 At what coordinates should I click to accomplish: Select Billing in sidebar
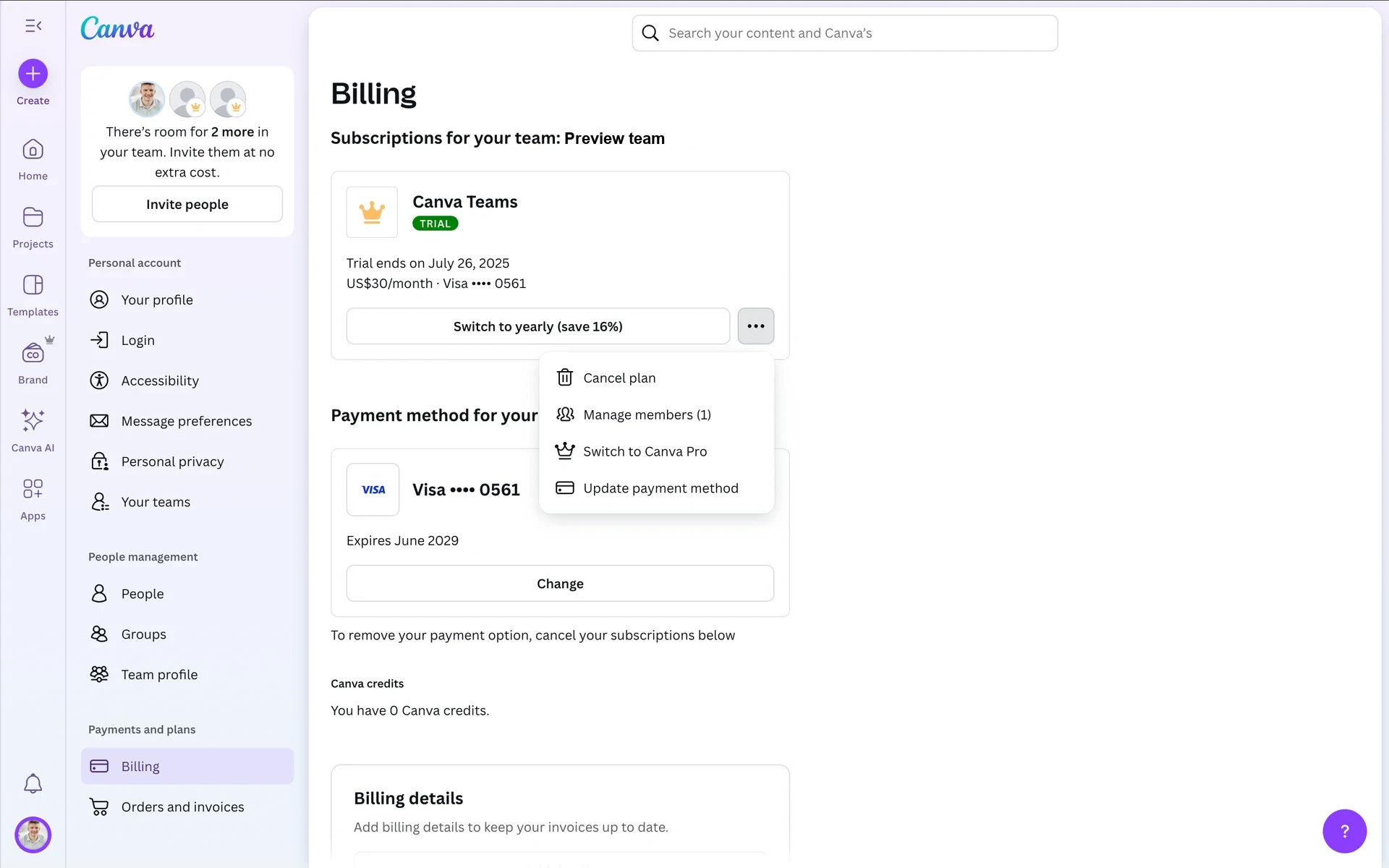(x=187, y=766)
